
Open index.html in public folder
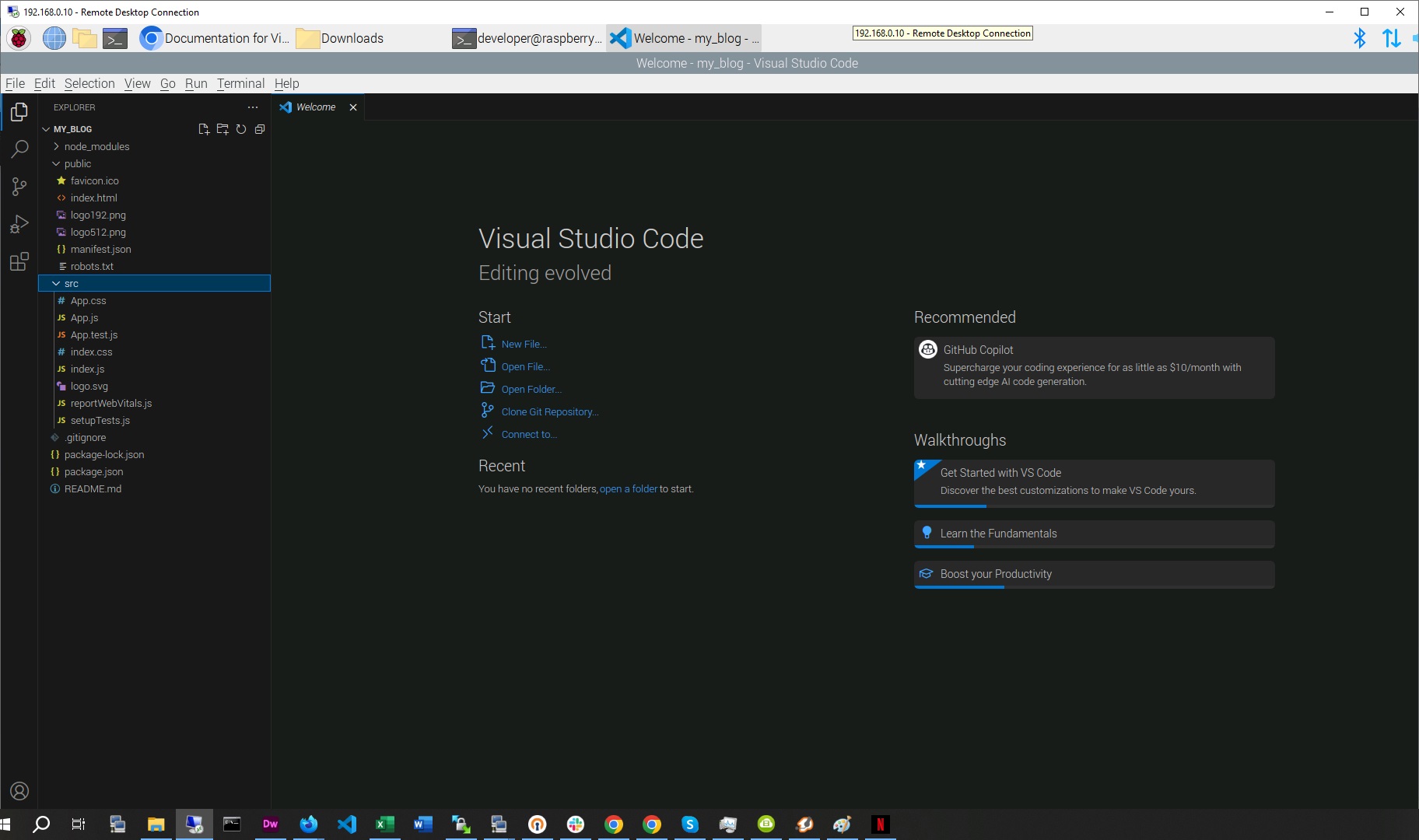(154, 198)
